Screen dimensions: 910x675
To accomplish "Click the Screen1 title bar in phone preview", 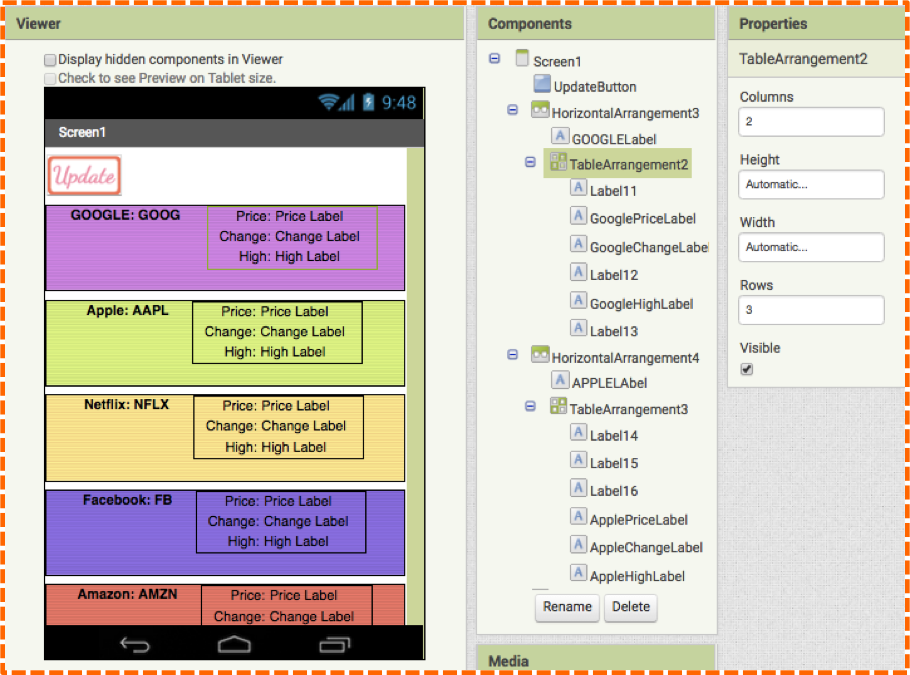I will pos(235,133).
